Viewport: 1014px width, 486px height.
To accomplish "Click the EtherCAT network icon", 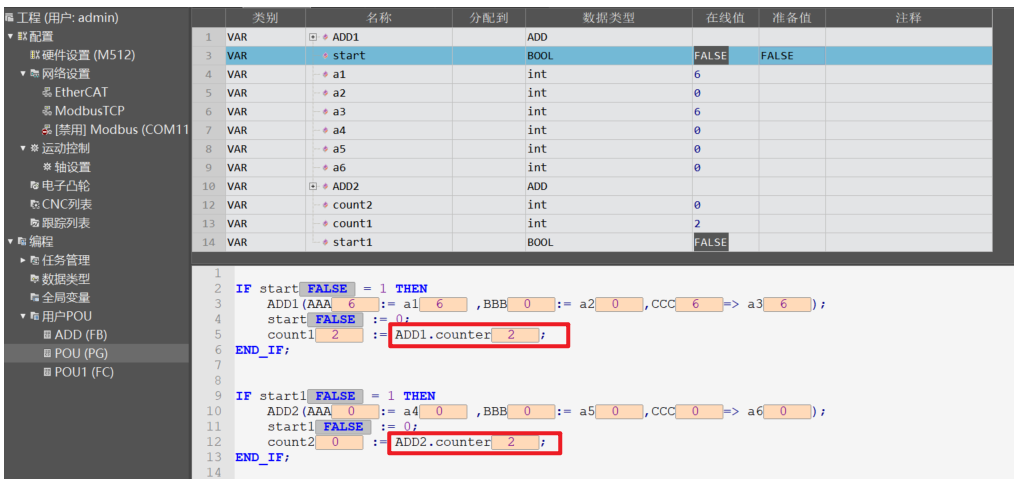I will point(46,92).
